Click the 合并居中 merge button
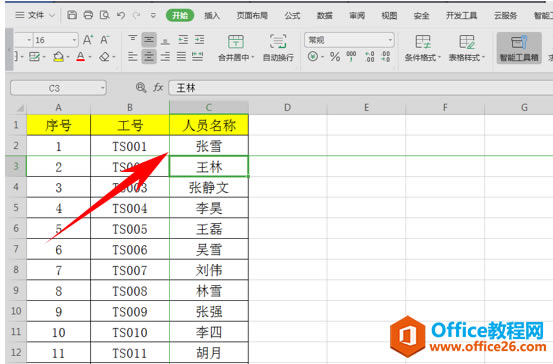 click(x=236, y=48)
